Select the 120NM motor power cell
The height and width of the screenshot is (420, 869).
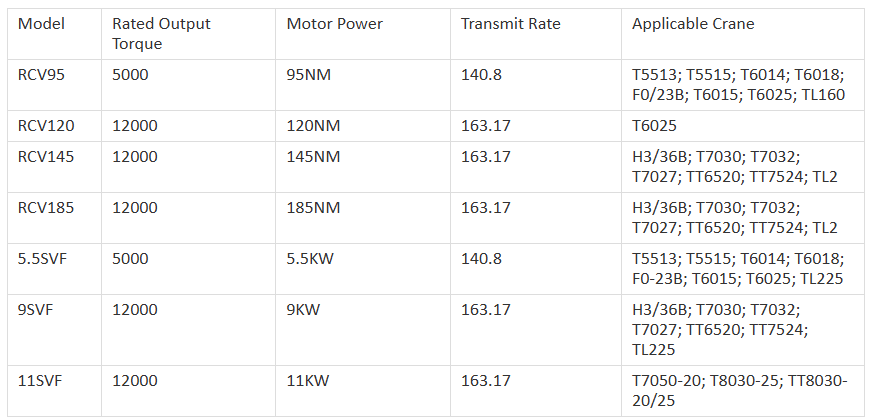(x=363, y=126)
